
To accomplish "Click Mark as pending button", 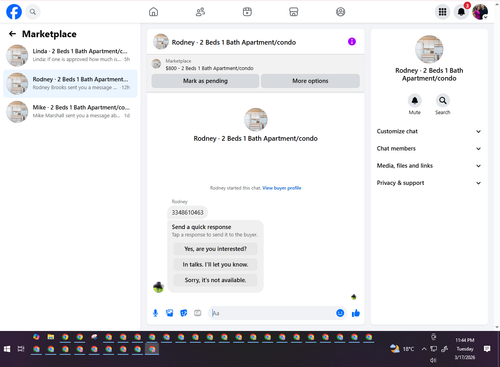I will tap(205, 81).
